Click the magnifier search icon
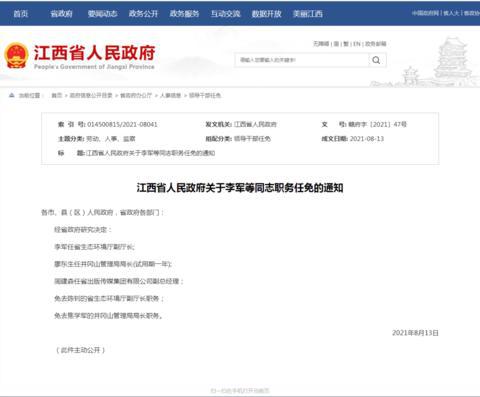 pyautogui.click(x=376, y=60)
